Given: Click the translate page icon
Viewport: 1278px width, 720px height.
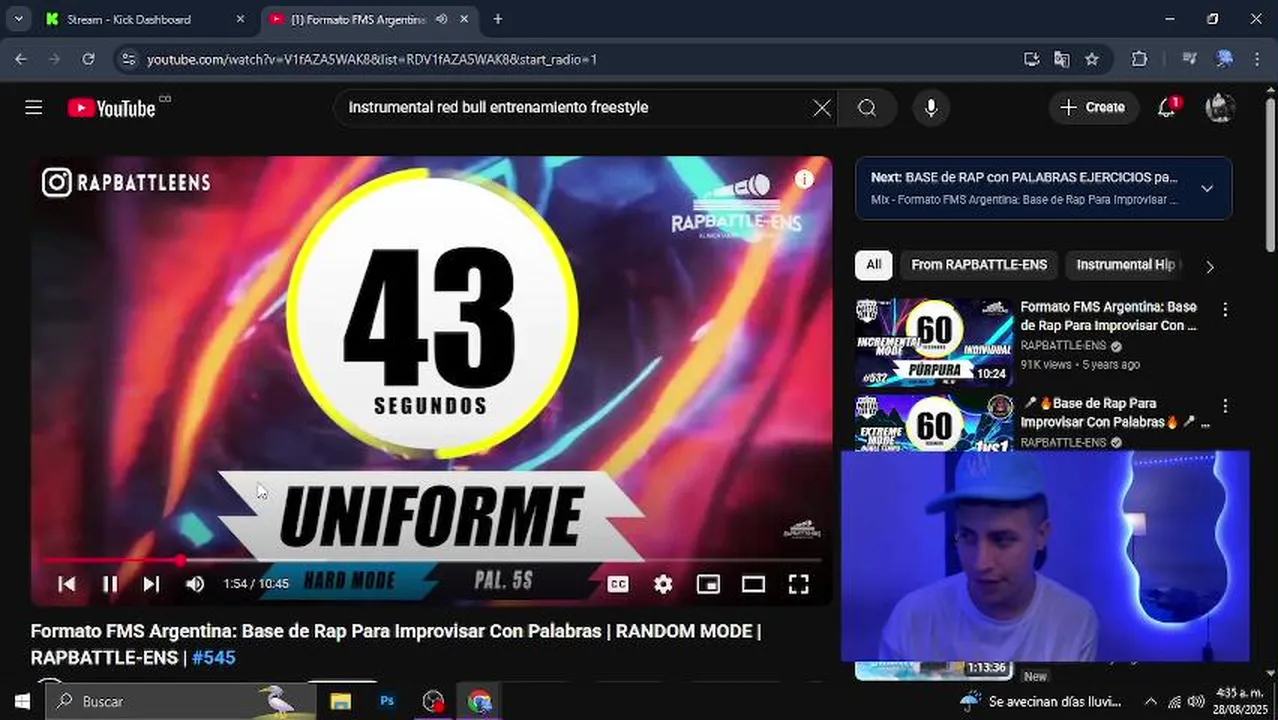Looking at the screenshot, I should tap(1062, 59).
